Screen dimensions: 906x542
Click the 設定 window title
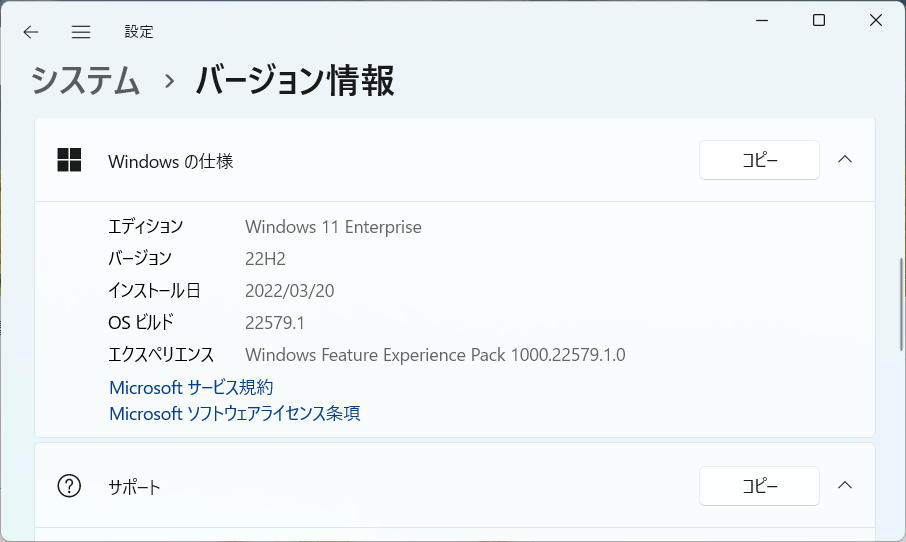click(x=139, y=32)
